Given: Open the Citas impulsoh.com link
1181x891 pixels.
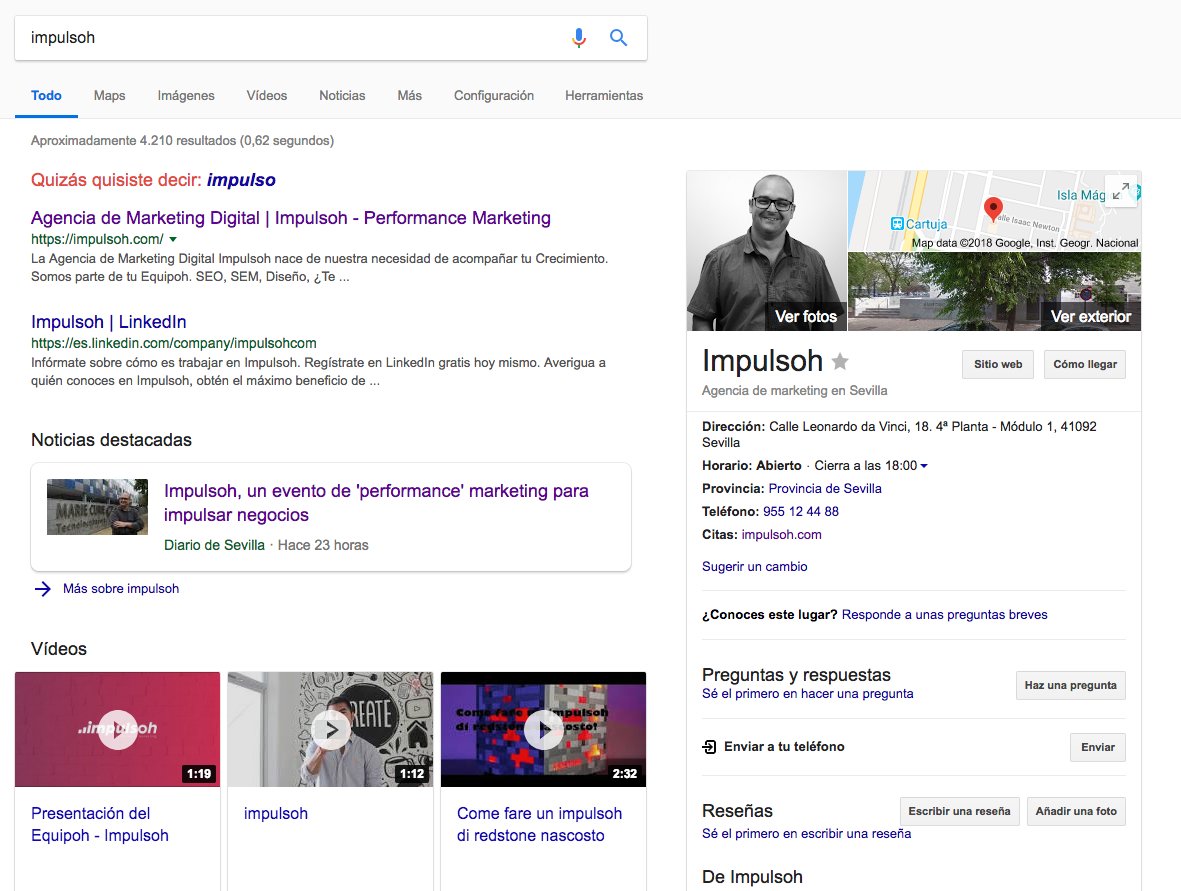Looking at the screenshot, I should 781,535.
